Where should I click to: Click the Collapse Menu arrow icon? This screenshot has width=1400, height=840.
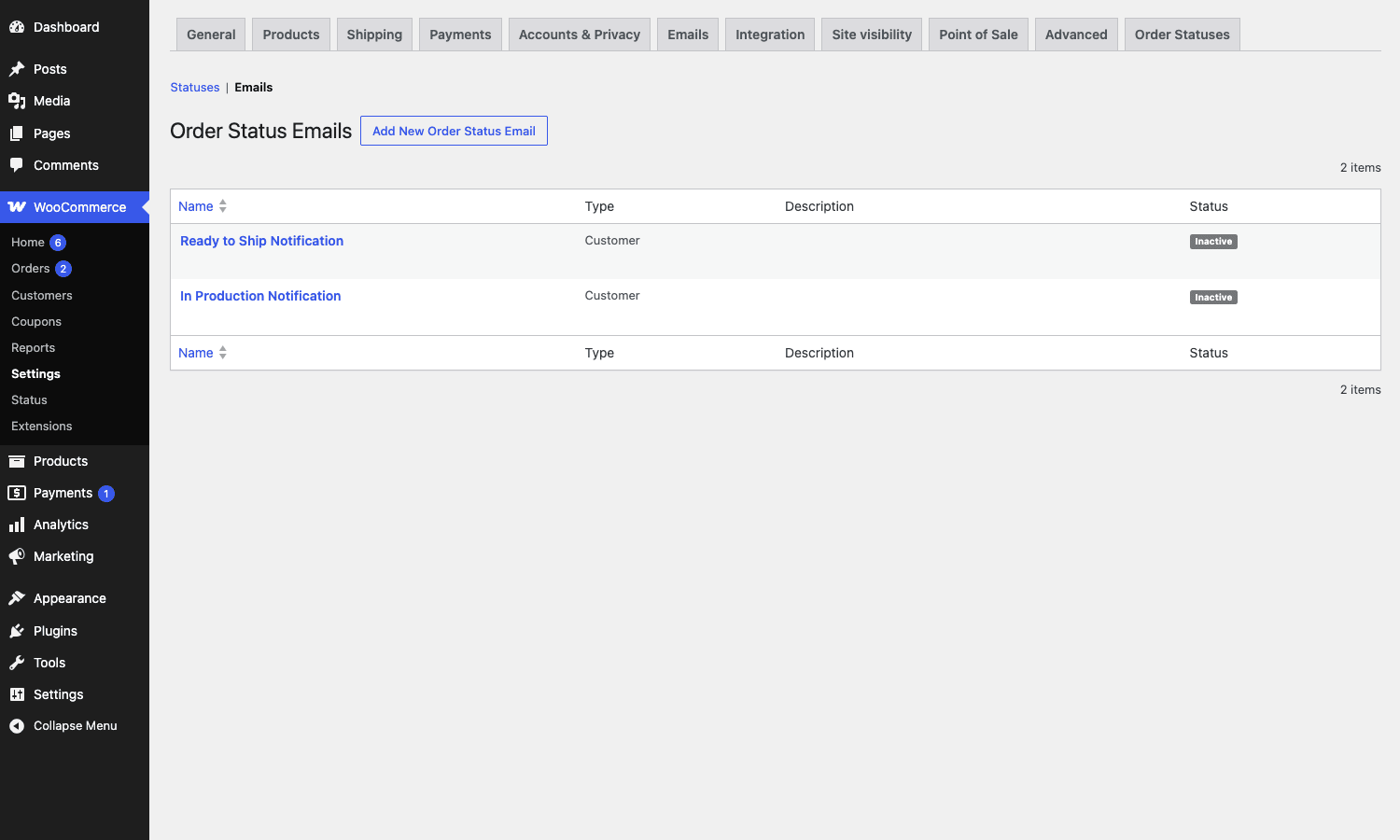17,726
